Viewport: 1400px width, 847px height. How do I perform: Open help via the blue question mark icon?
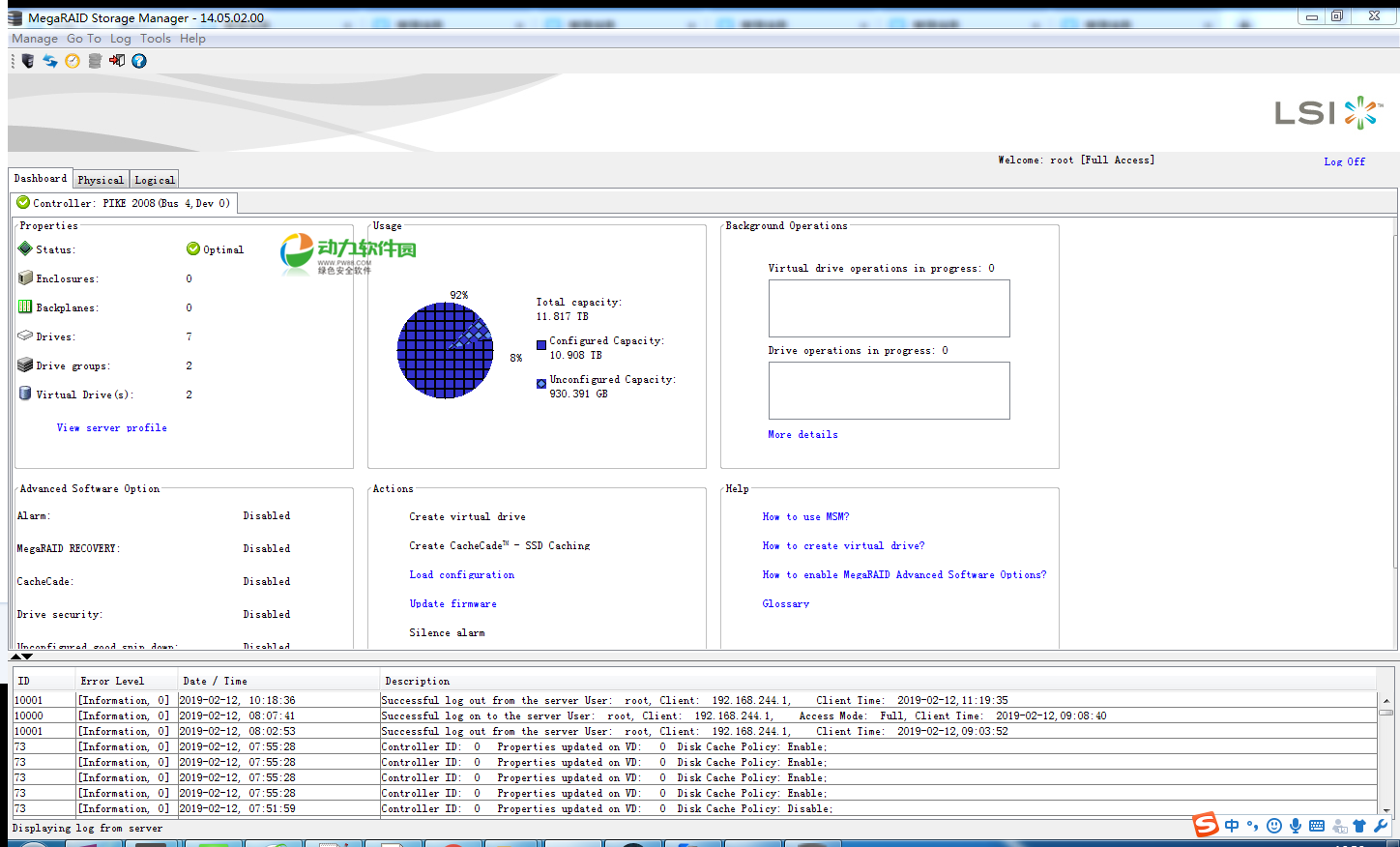coord(139,61)
